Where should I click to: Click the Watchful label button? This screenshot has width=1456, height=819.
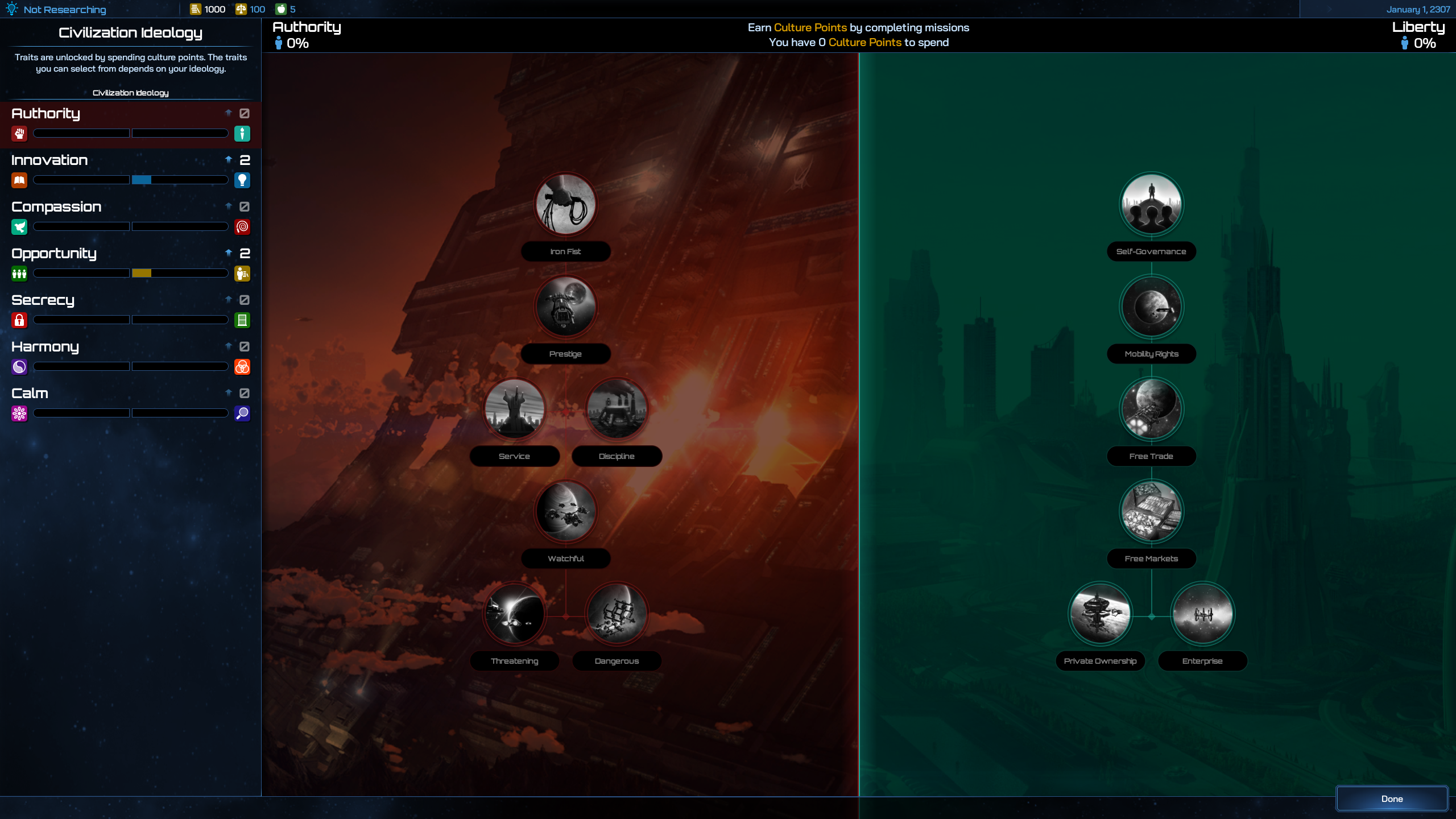click(x=565, y=559)
